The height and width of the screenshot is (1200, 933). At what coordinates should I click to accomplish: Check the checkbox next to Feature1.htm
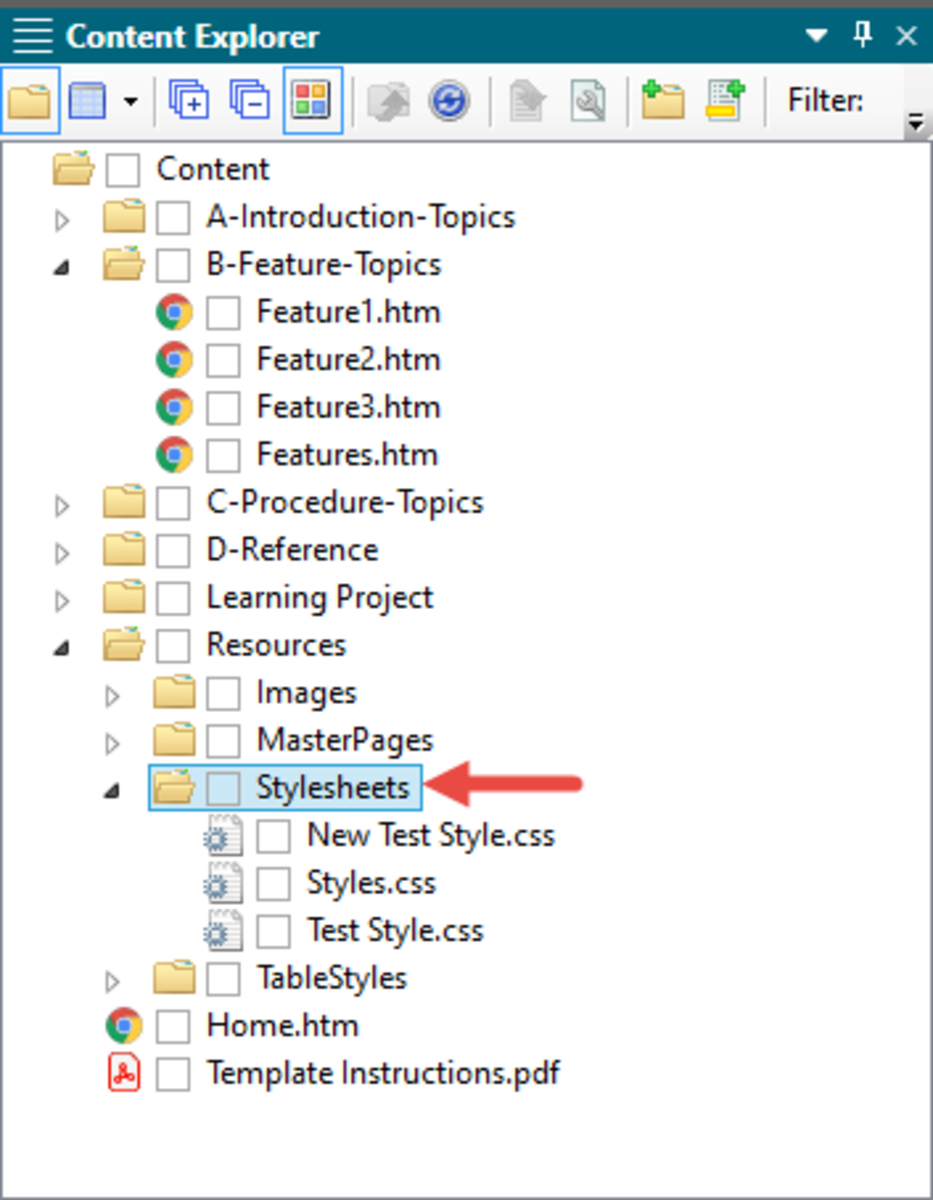222,311
